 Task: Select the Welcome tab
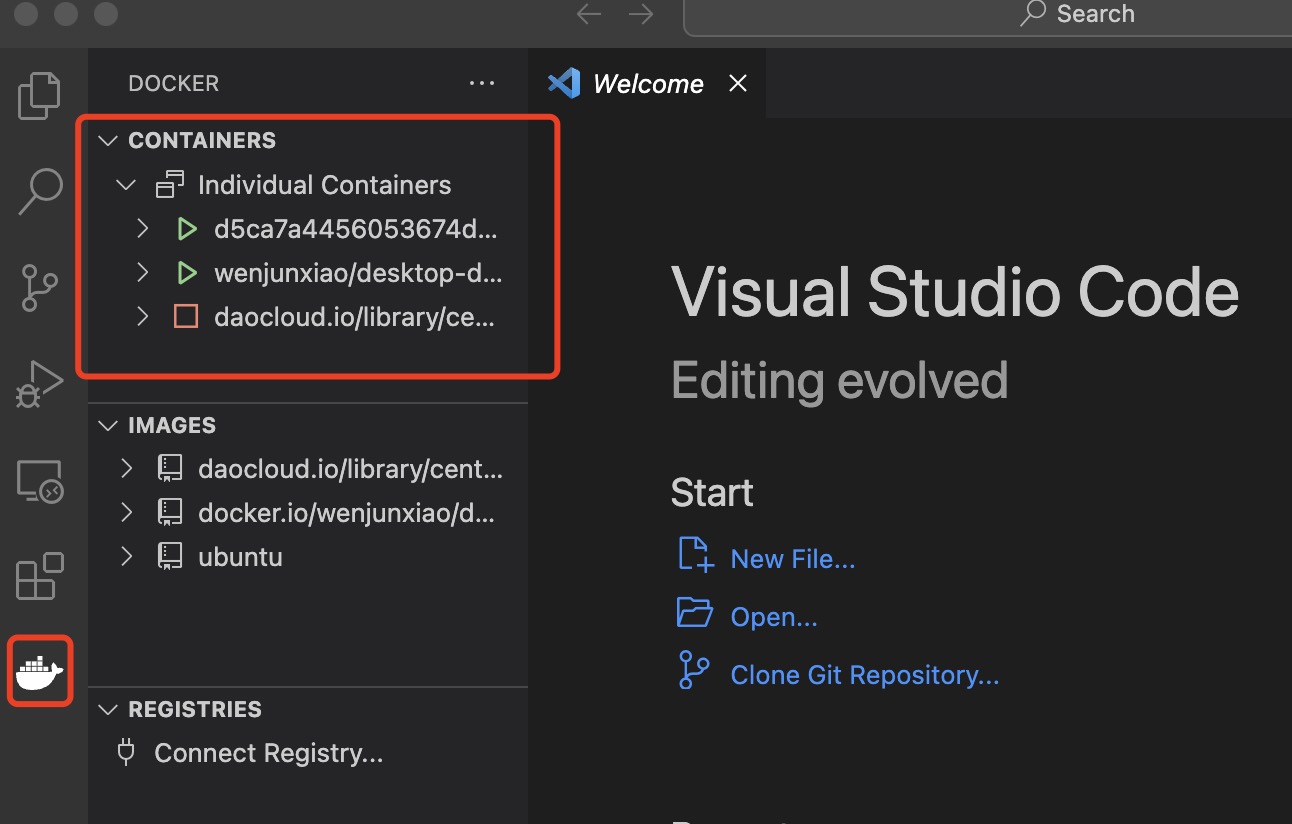point(647,84)
